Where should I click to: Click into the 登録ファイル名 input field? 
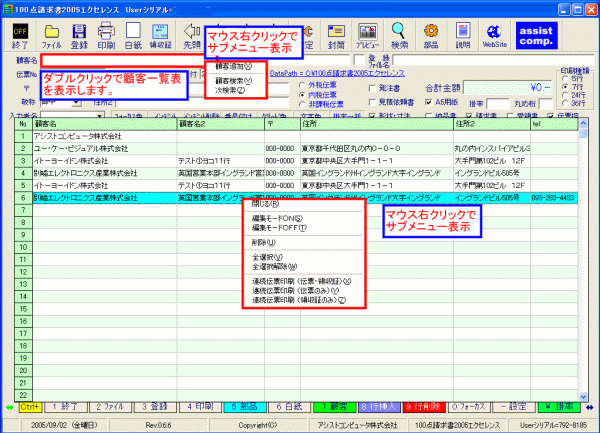tap(493, 60)
